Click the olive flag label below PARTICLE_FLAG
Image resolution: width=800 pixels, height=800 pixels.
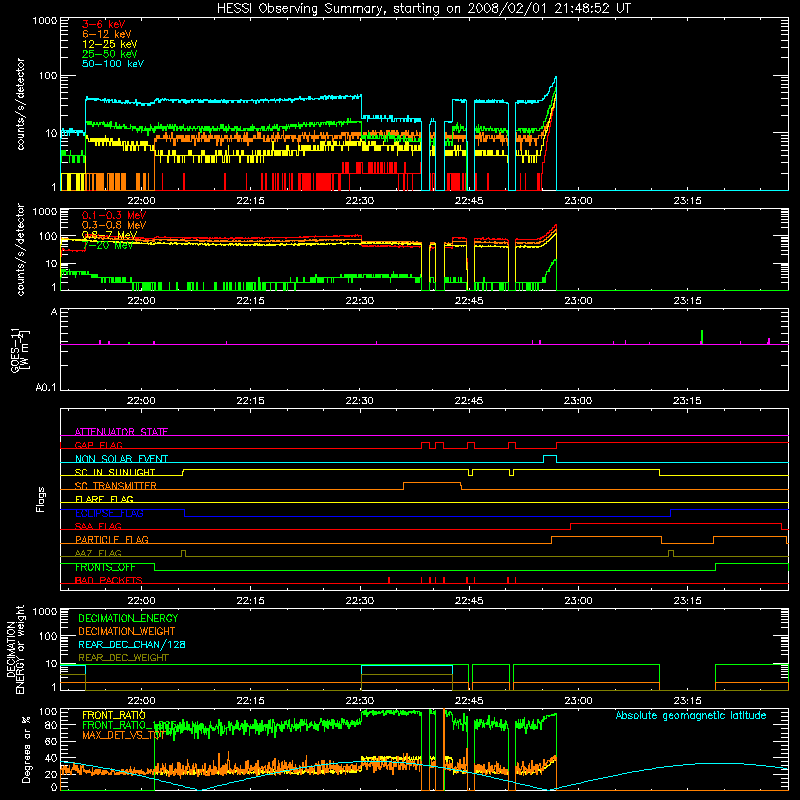[98, 553]
